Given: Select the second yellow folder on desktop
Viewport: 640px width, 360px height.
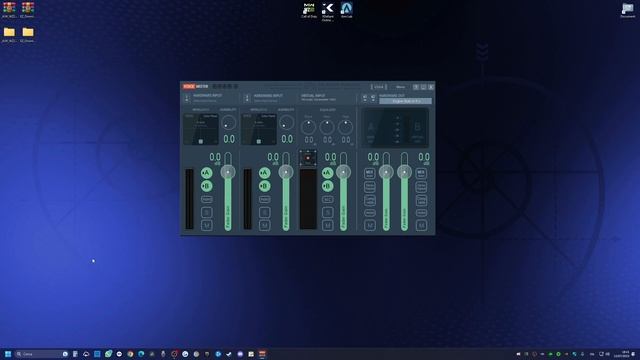Looking at the screenshot, I should (27, 35).
